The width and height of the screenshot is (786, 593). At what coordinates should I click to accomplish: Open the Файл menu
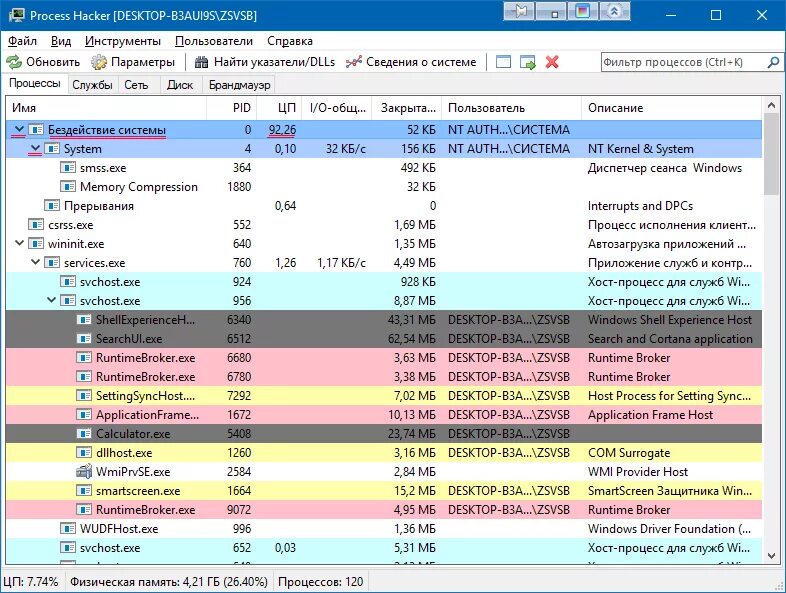point(23,41)
